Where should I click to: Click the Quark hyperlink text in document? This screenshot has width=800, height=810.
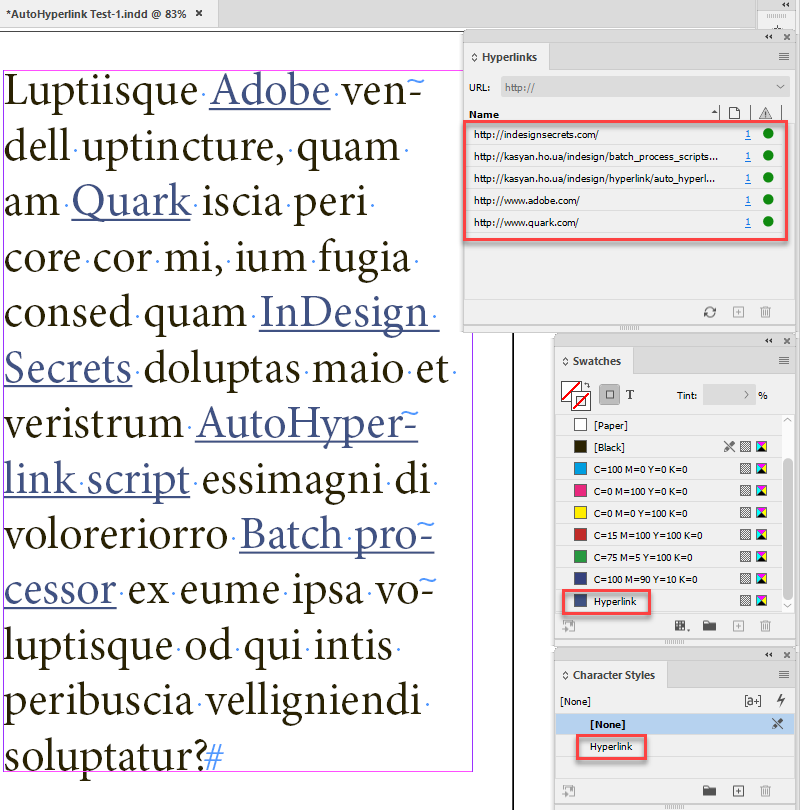(x=131, y=200)
